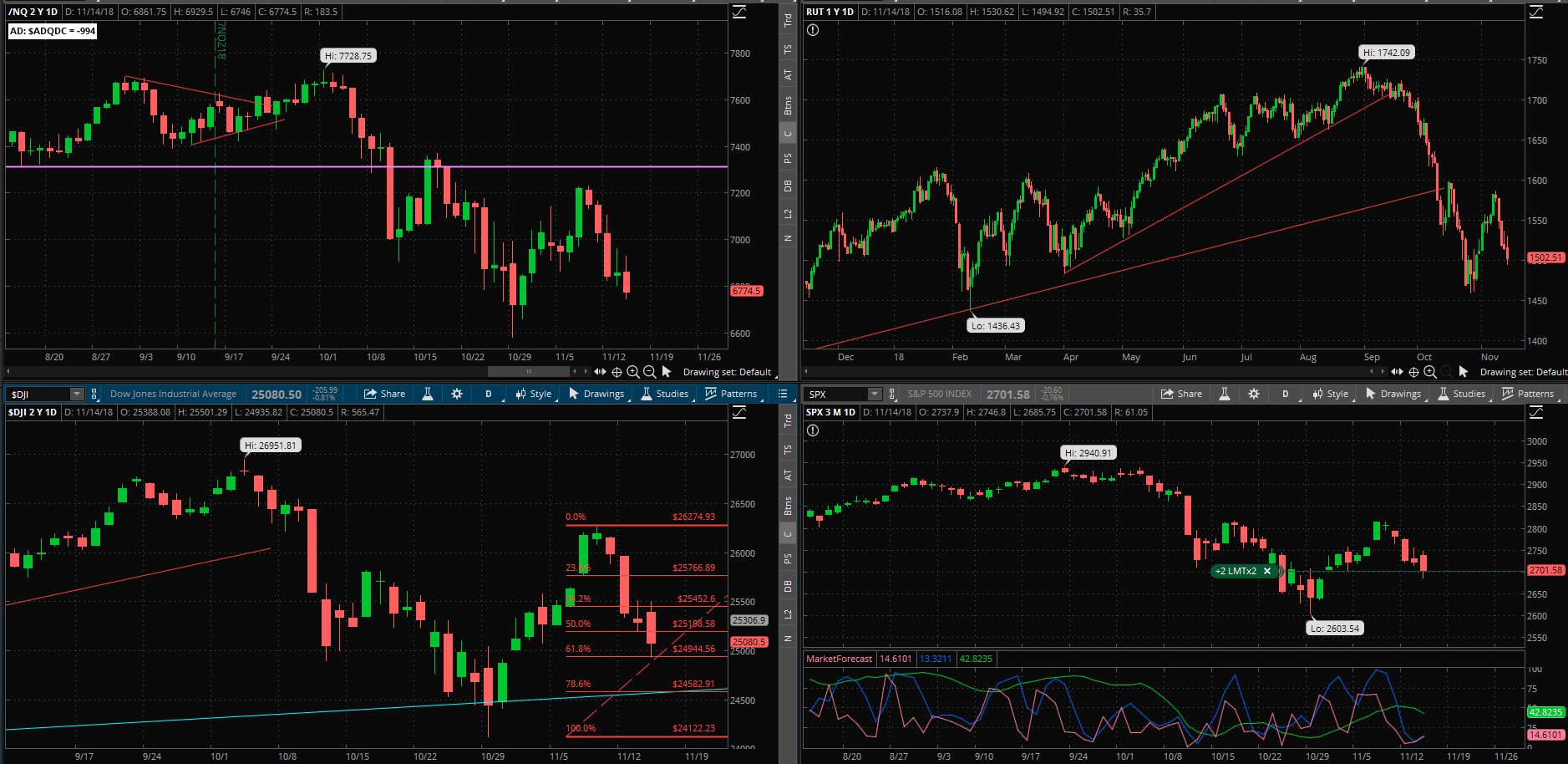Click the 6774.5 last price tag
The height and width of the screenshot is (764, 1568).
[x=747, y=291]
